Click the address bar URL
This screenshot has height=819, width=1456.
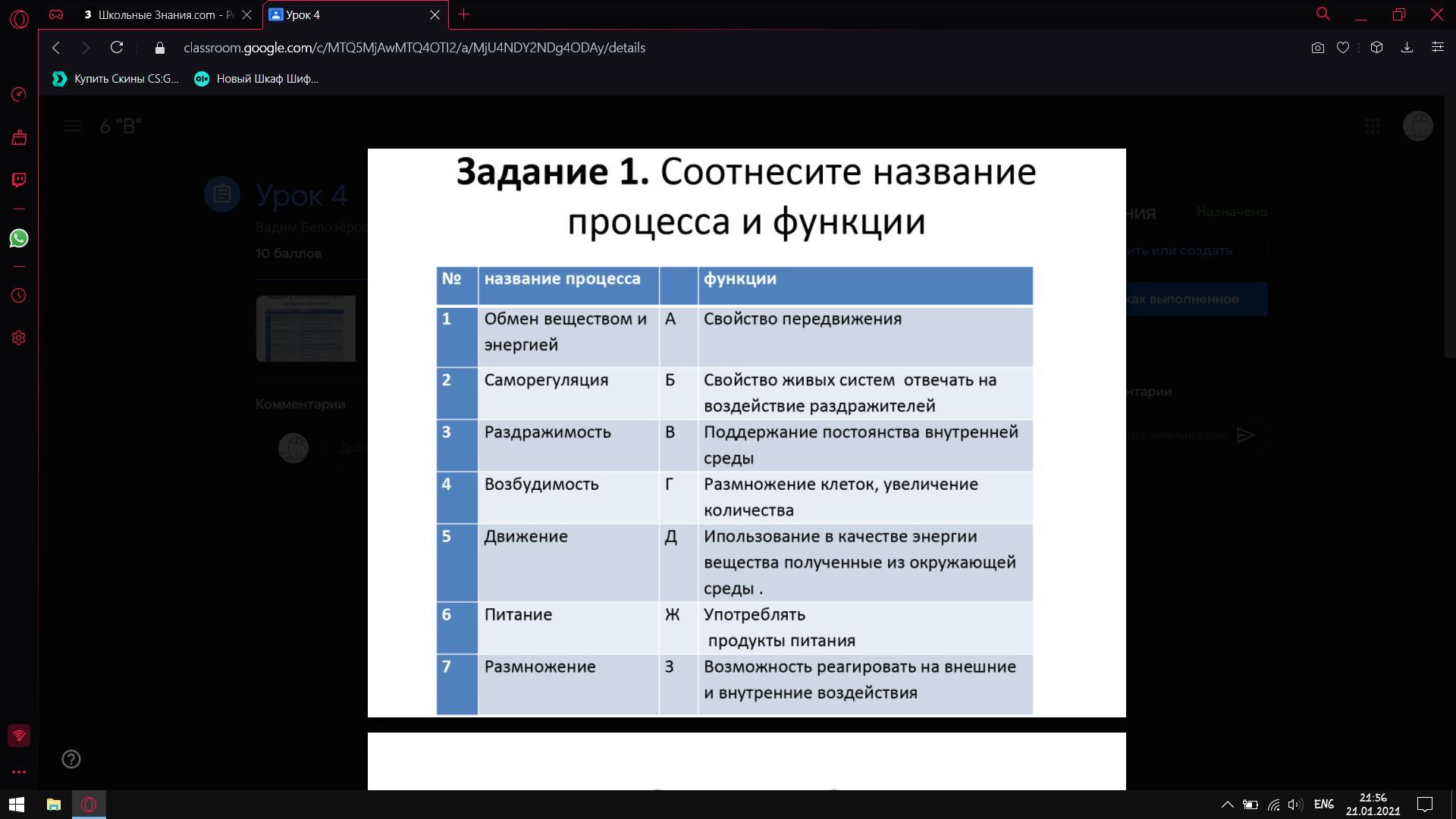pos(414,48)
